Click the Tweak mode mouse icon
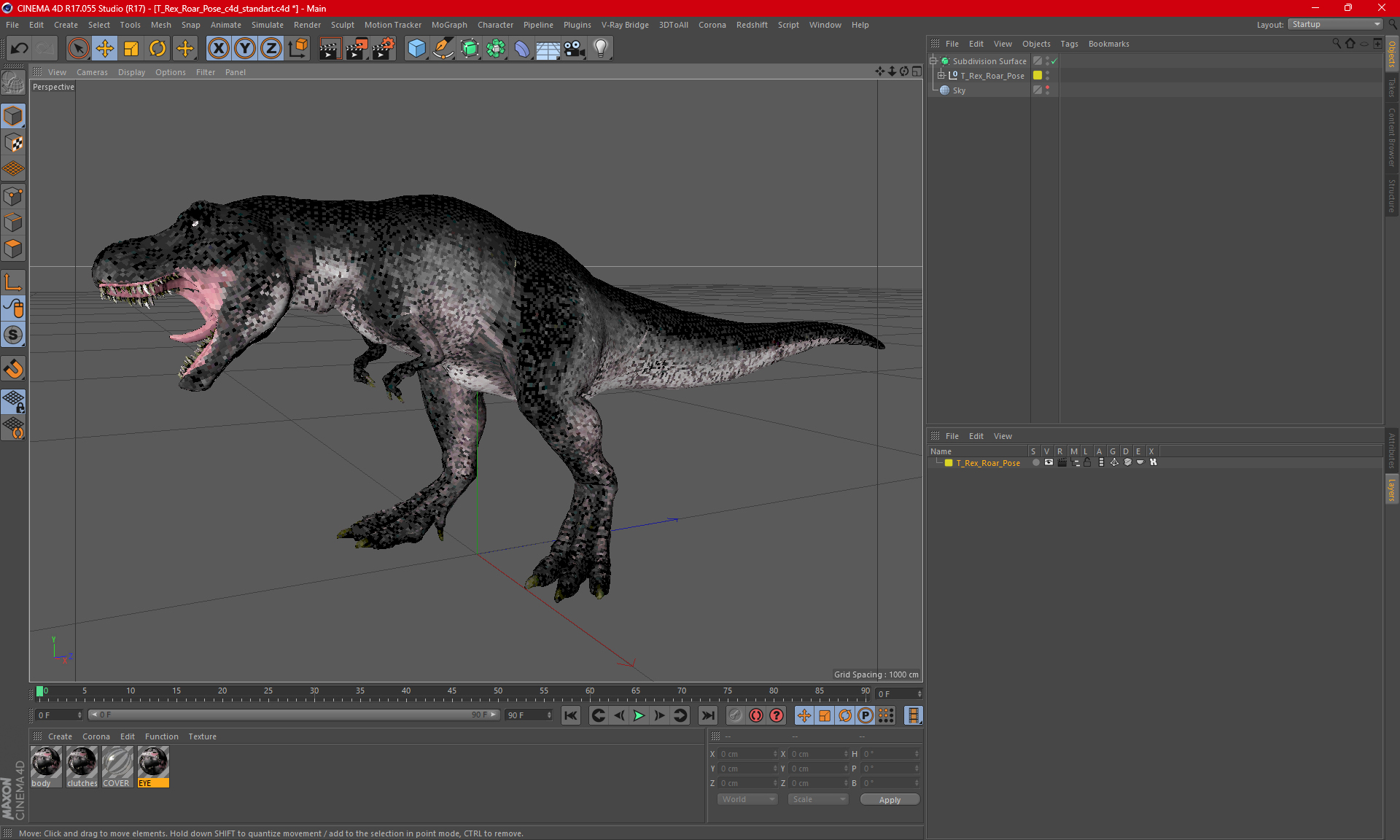This screenshot has height=840, width=1400. (13, 308)
